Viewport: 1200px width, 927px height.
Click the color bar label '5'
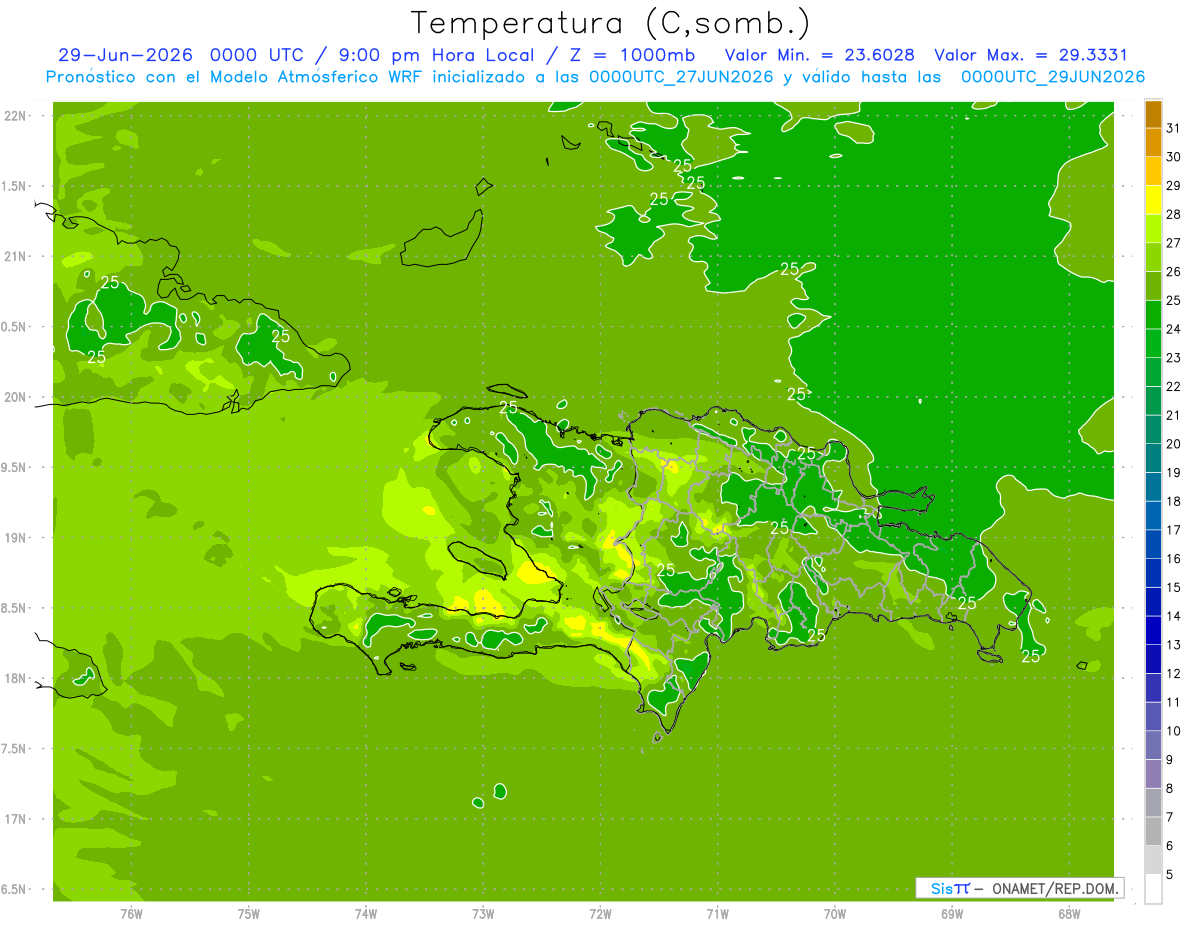(x=1170, y=875)
